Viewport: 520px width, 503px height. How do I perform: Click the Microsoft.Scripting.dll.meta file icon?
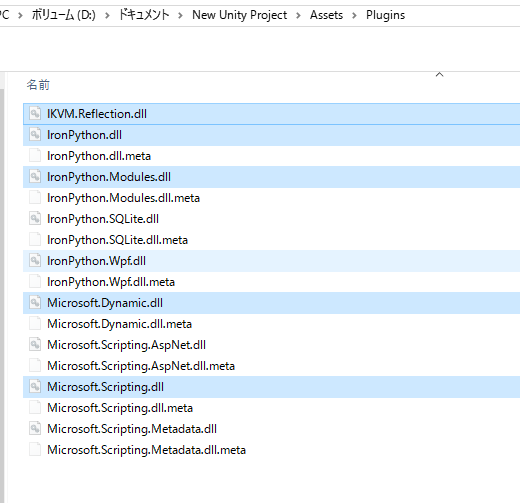coord(35,408)
